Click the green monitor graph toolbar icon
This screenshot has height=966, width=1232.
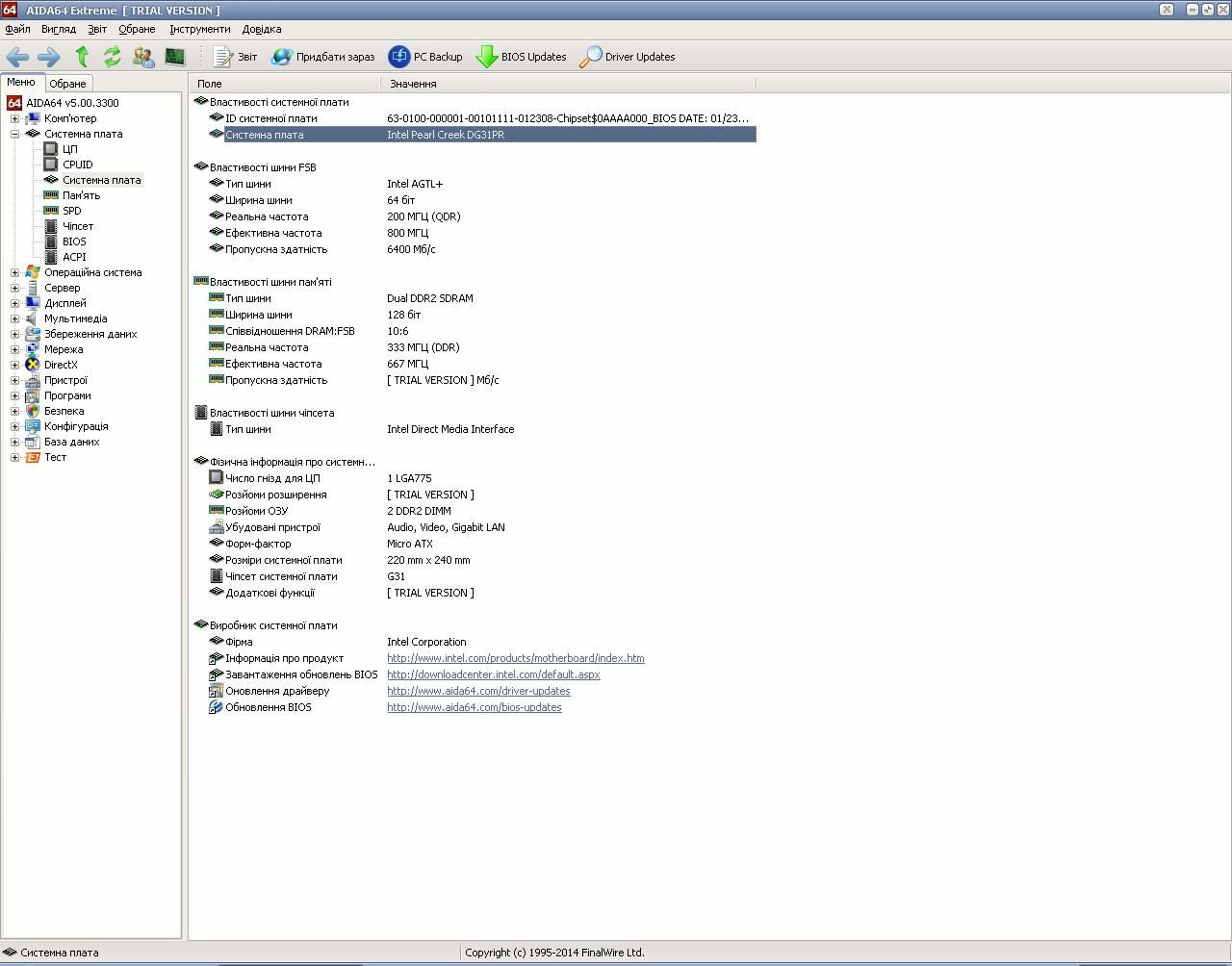coord(174,57)
